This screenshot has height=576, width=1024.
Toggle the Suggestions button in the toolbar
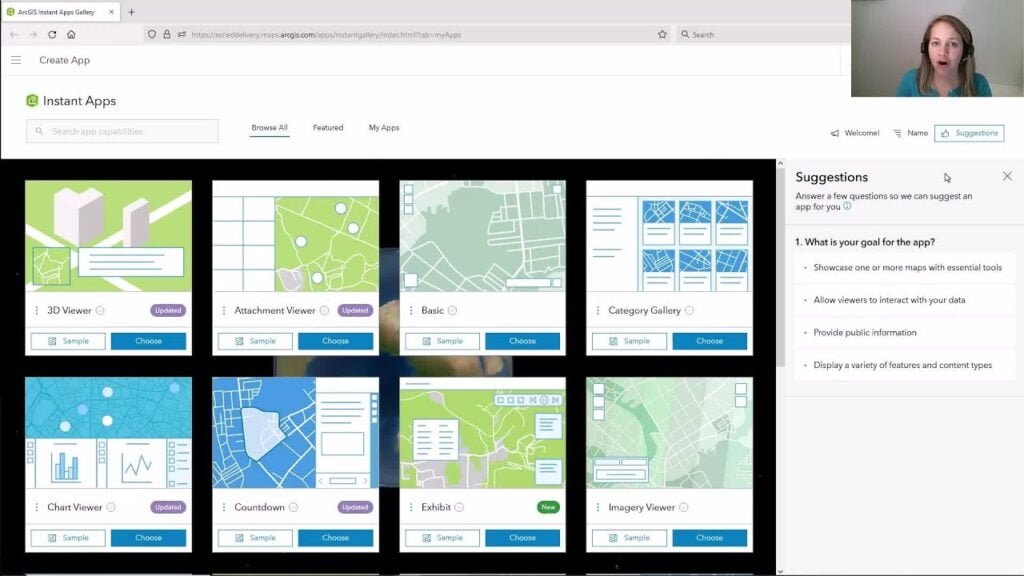click(x=968, y=133)
